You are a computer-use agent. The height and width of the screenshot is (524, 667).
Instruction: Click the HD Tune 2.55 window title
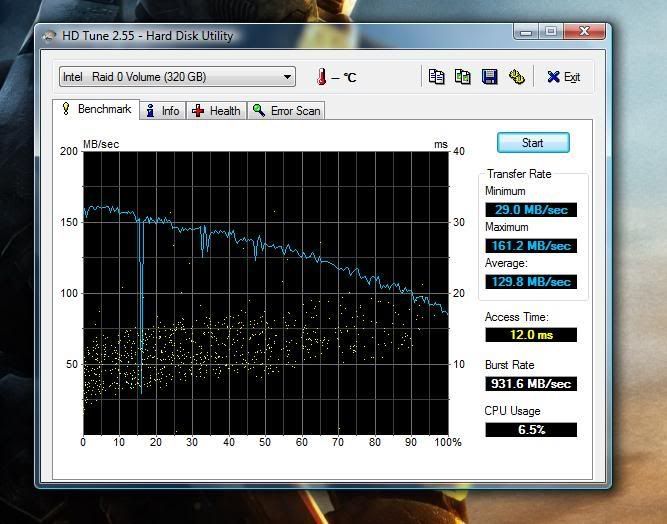tap(148, 36)
